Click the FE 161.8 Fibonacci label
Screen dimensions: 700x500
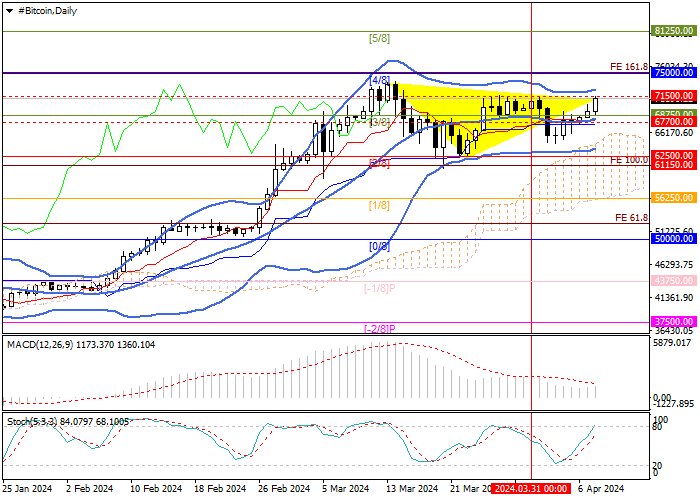click(629, 67)
